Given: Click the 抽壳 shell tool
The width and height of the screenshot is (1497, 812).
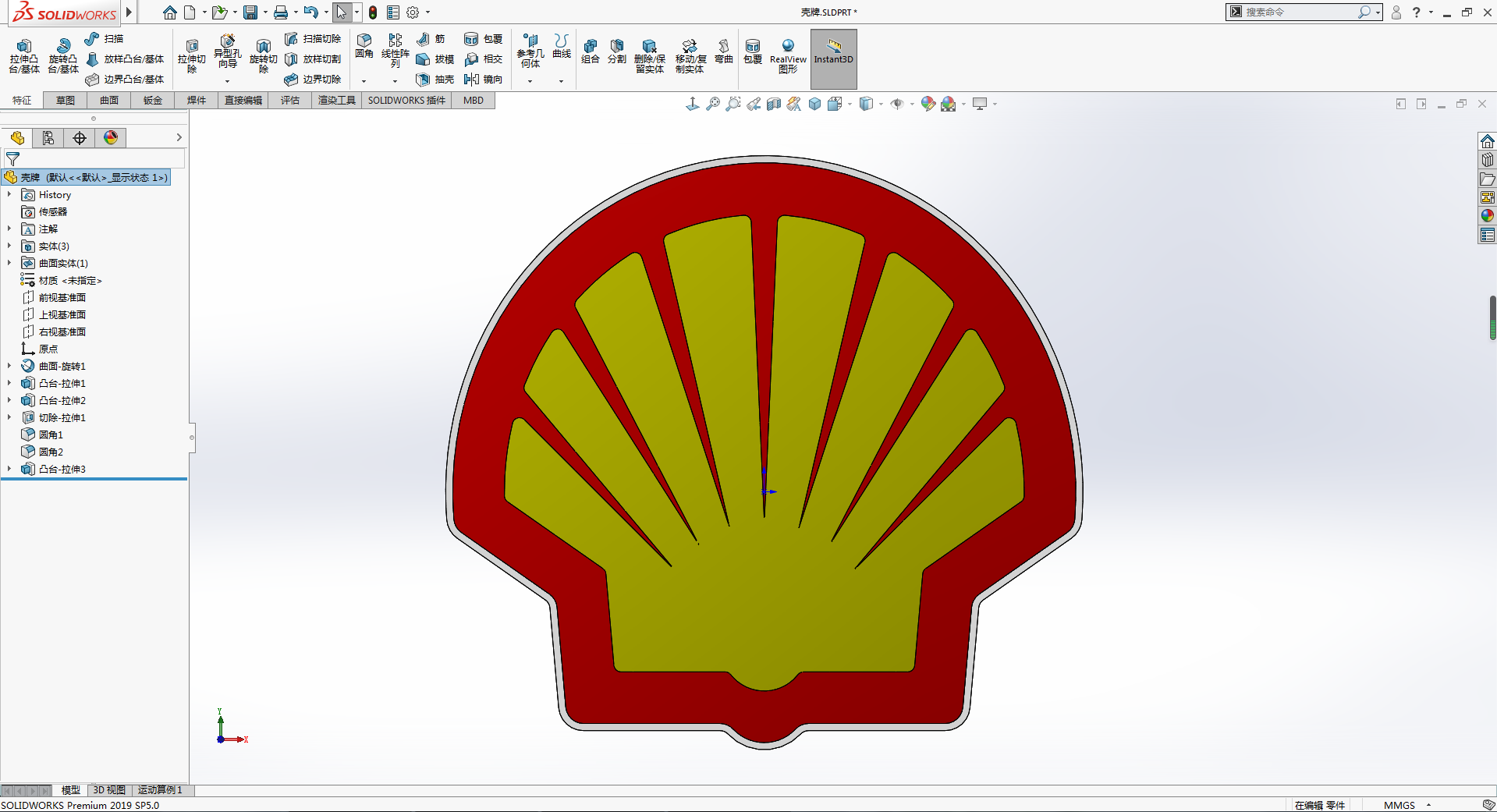Looking at the screenshot, I should click(435, 80).
